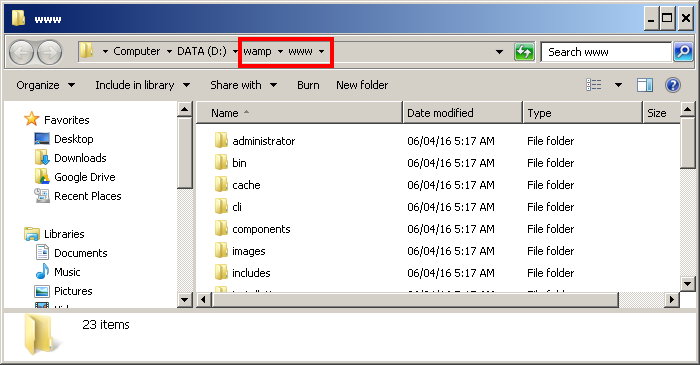Navigate to wamp in the address bar
Image resolution: width=700 pixels, height=365 pixels.
point(257,51)
